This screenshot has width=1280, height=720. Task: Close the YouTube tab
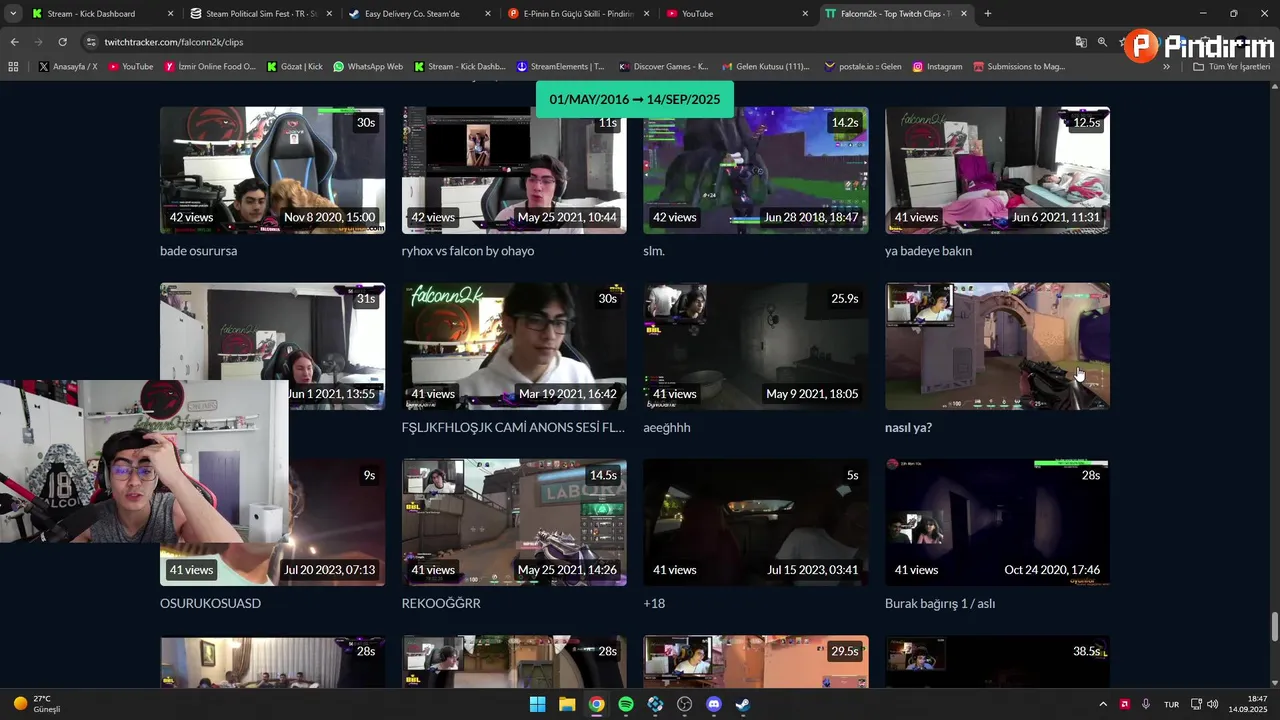(x=805, y=14)
